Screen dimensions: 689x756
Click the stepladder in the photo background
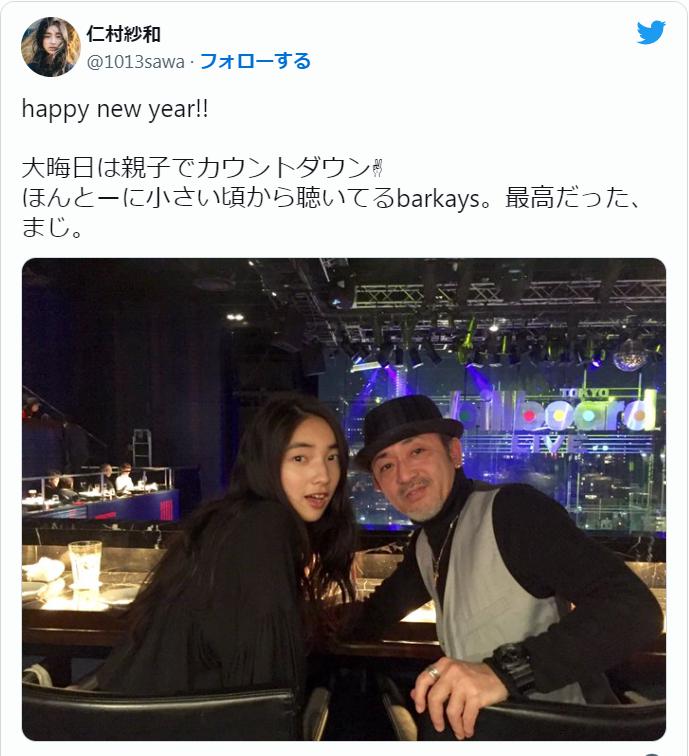point(142,448)
